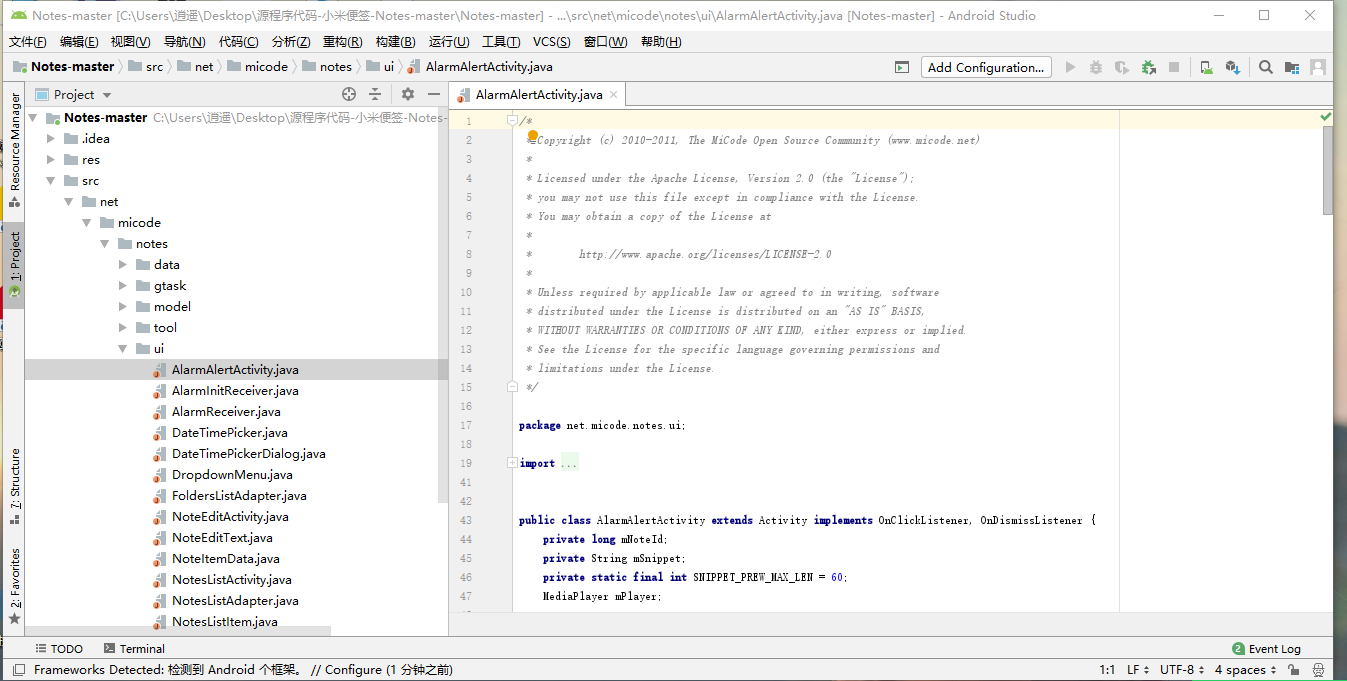Screen dimensions: 1347x681
Task: Click the Project tree horizontal scrollbar
Action: pos(178,631)
